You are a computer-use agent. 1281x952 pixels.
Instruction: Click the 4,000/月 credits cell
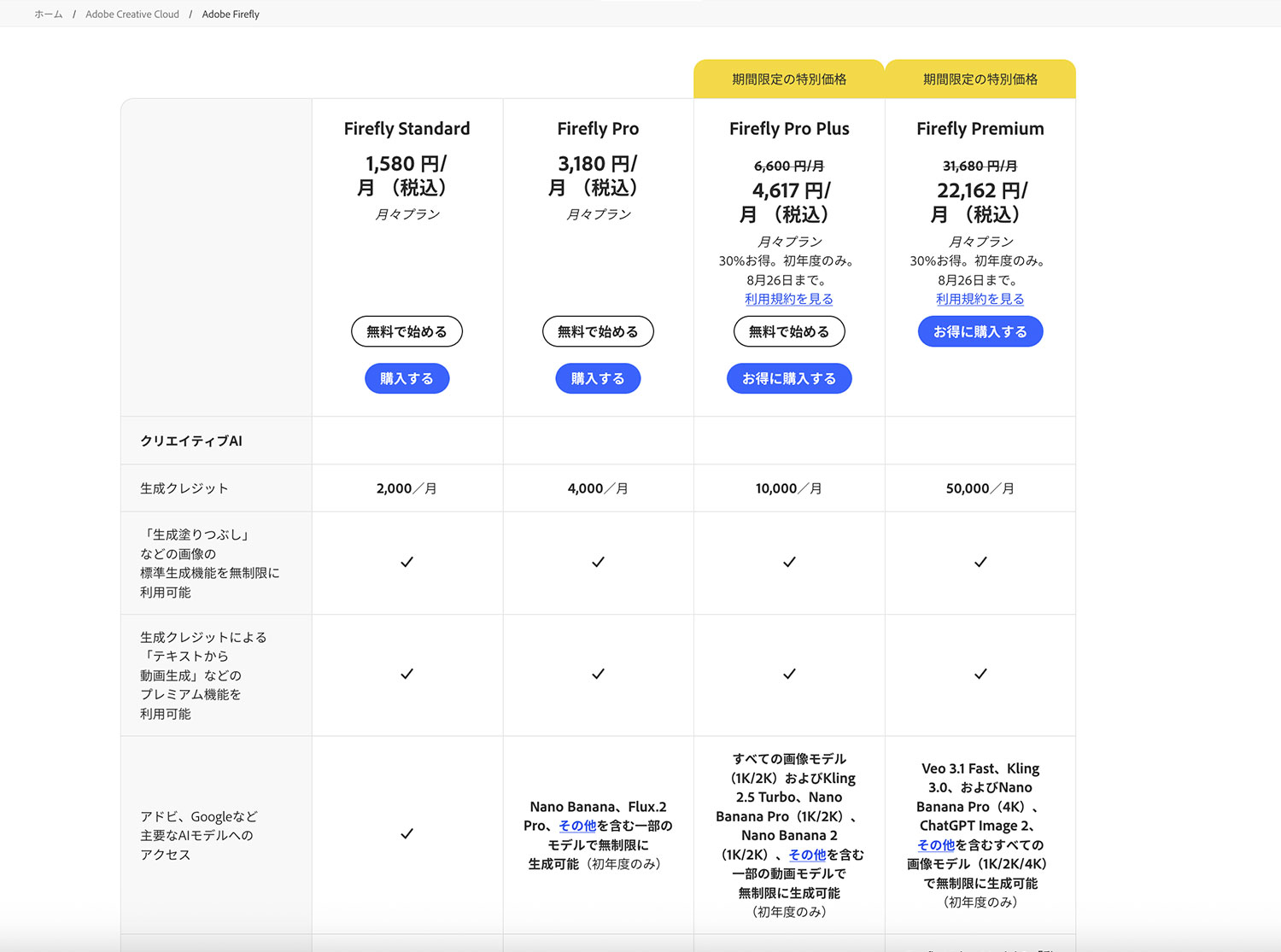point(598,488)
